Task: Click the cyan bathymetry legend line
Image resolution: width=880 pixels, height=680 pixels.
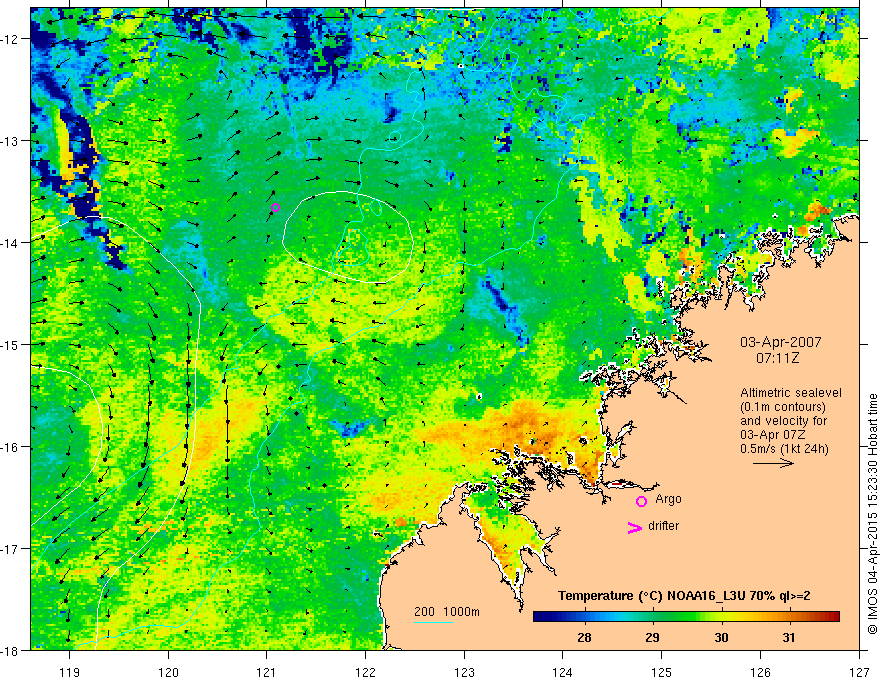Action: click(434, 622)
